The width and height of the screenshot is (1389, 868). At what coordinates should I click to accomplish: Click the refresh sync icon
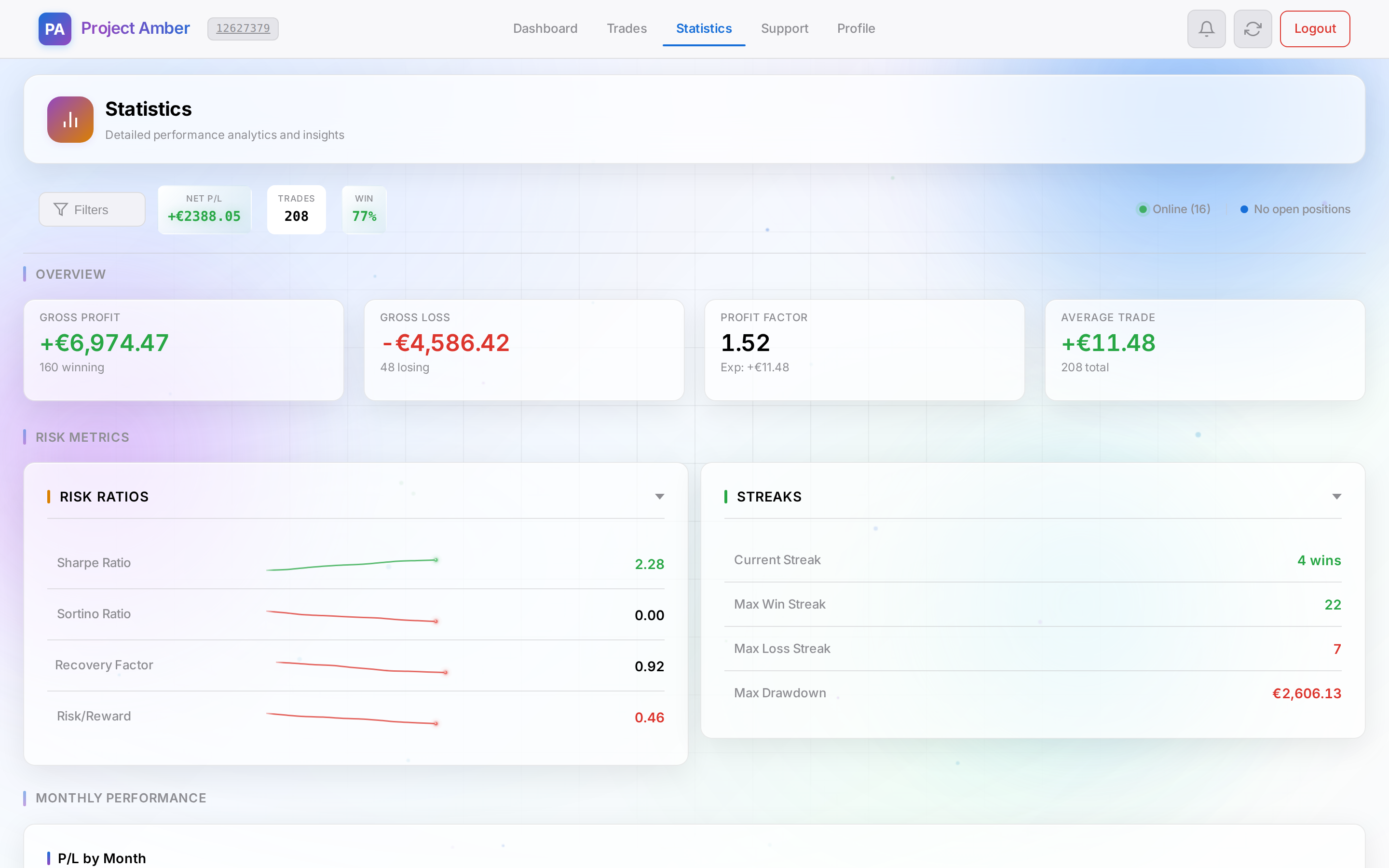pos(1252,28)
